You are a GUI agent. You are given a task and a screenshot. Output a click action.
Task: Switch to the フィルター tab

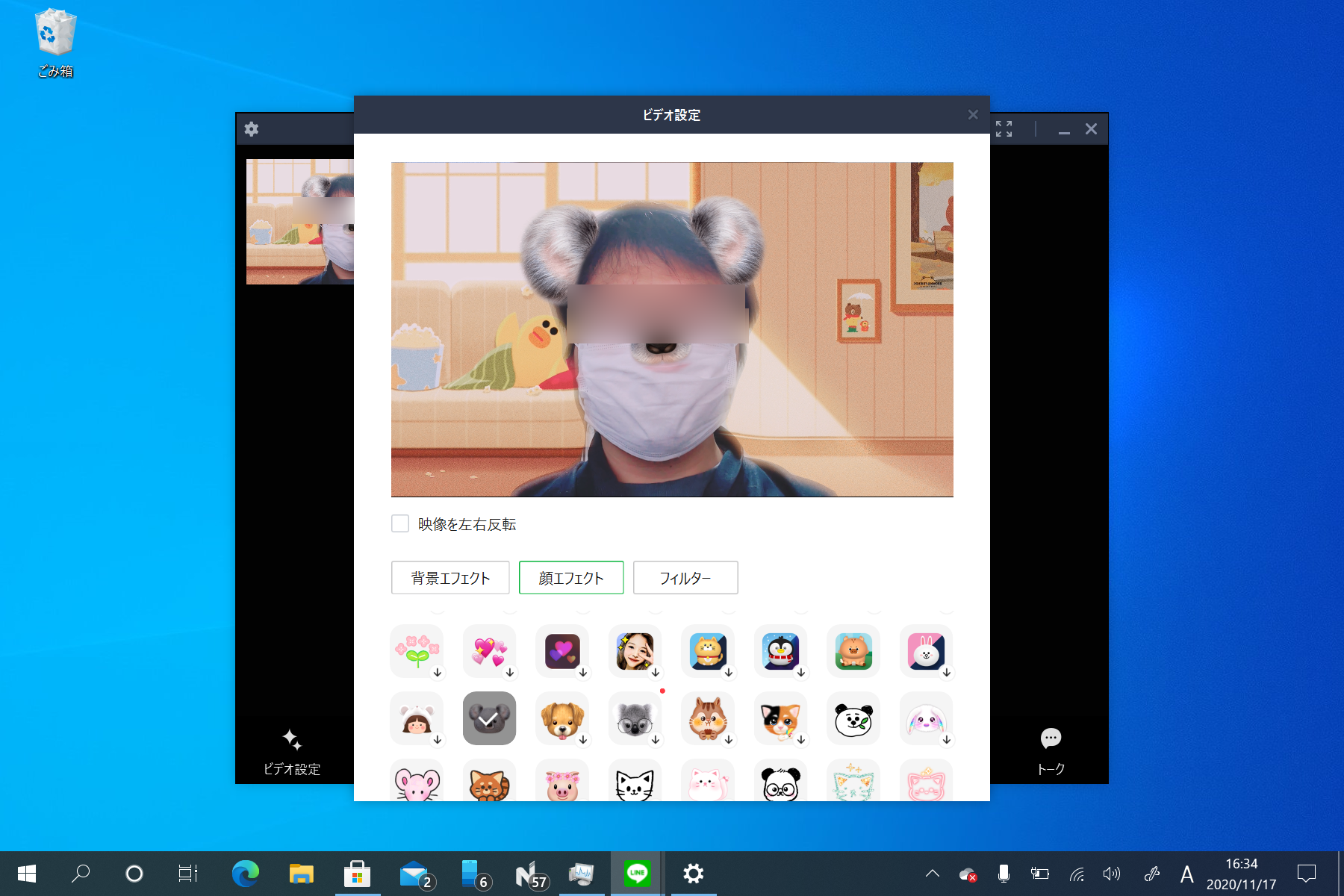[x=685, y=577]
